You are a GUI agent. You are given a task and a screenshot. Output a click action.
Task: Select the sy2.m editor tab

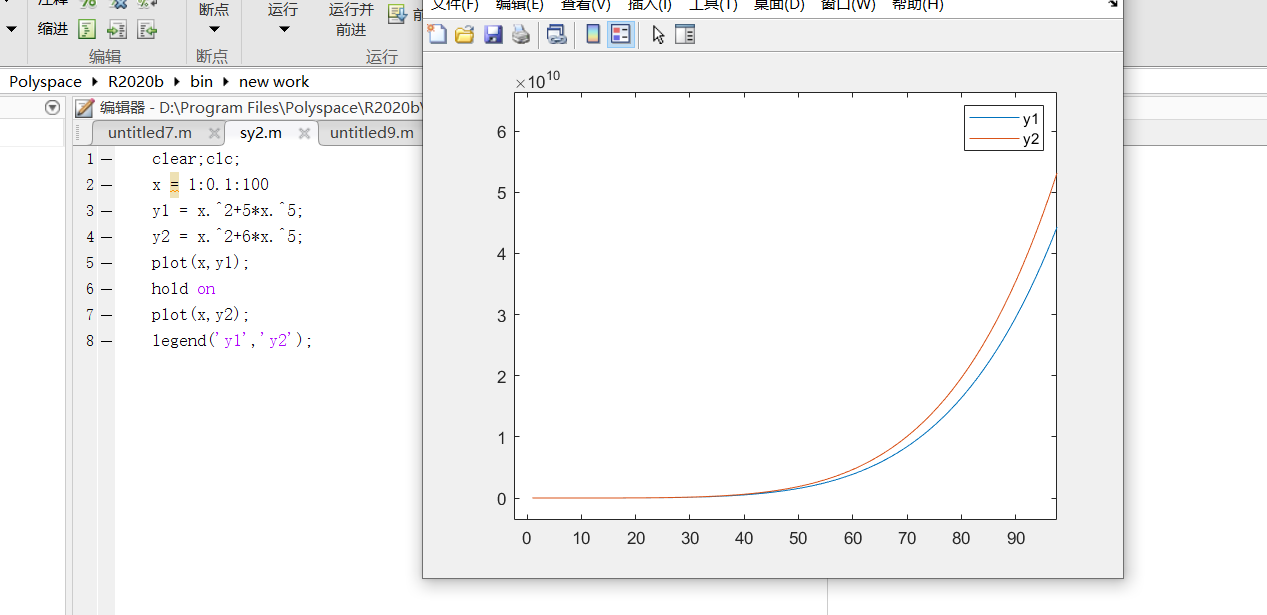click(260, 133)
